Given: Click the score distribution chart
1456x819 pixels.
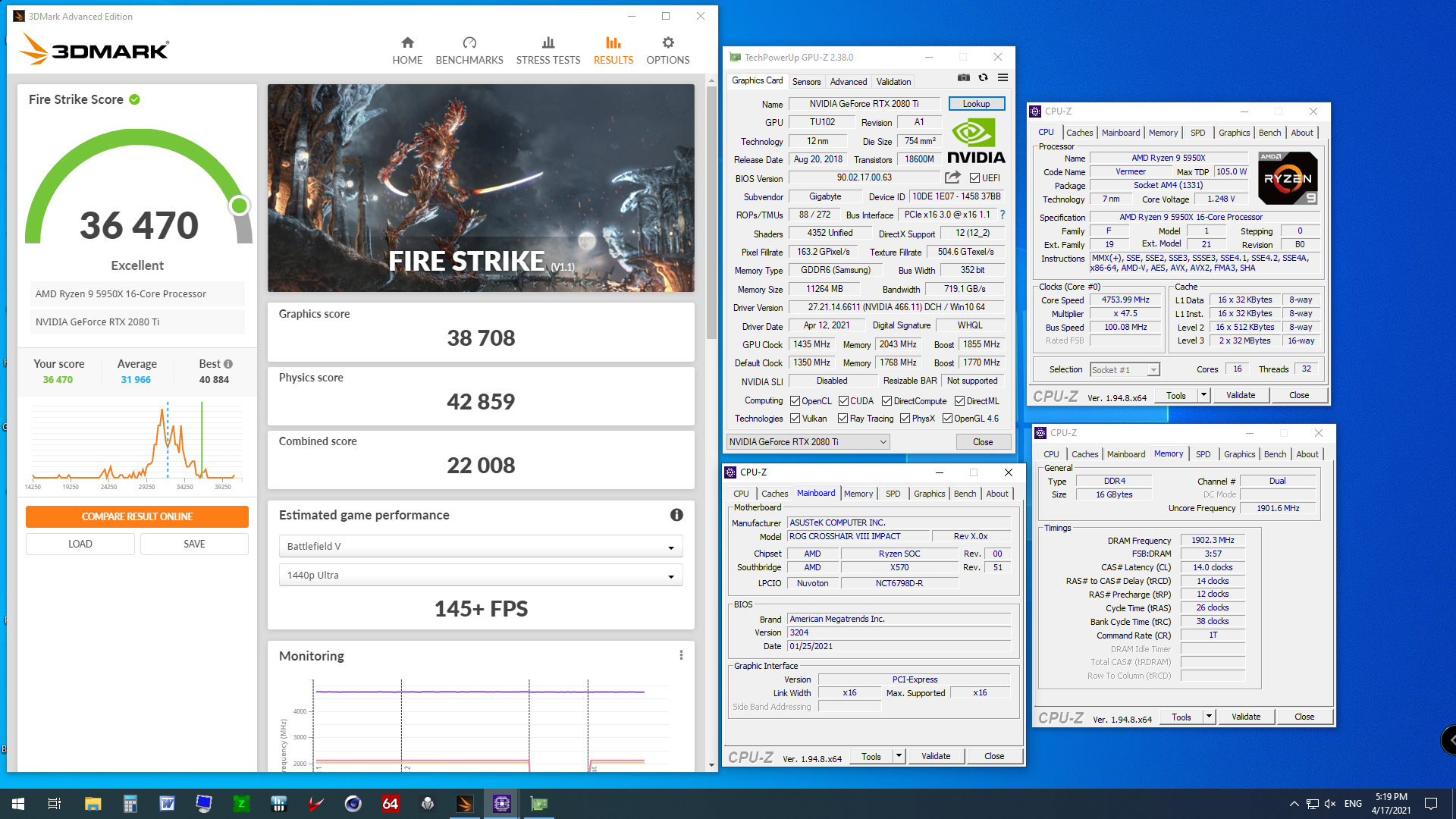Looking at the screenshot, I should coord(136,446).
